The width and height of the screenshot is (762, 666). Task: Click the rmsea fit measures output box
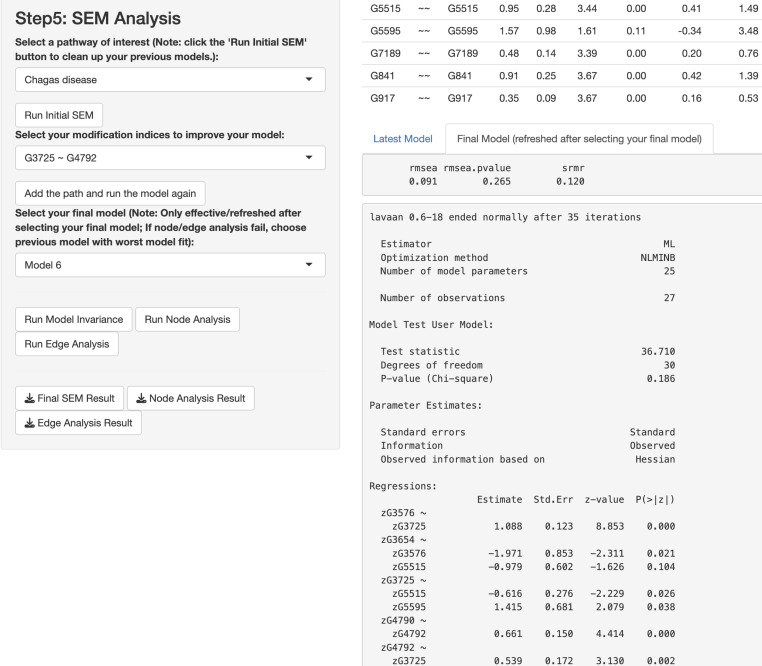pyautogui.click(x=562, y=175)
